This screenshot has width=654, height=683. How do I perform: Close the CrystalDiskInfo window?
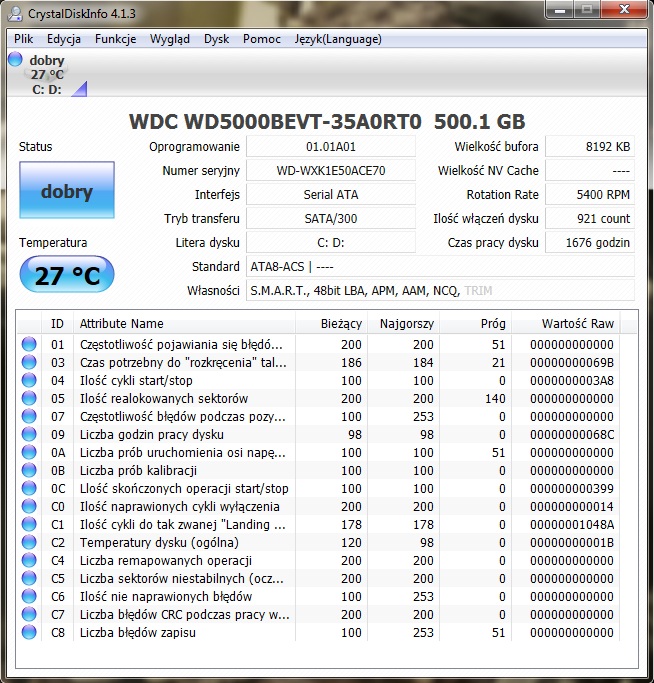(624, 9)
